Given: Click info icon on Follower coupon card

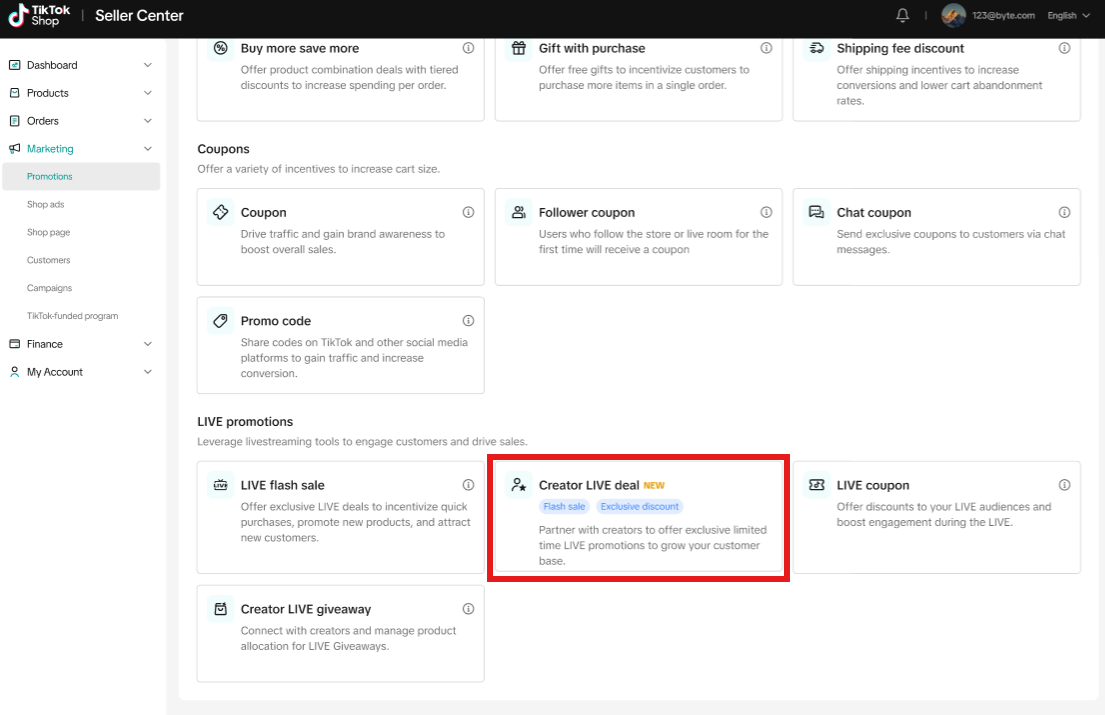Looking at the screenshot, I should pos(766,213).
